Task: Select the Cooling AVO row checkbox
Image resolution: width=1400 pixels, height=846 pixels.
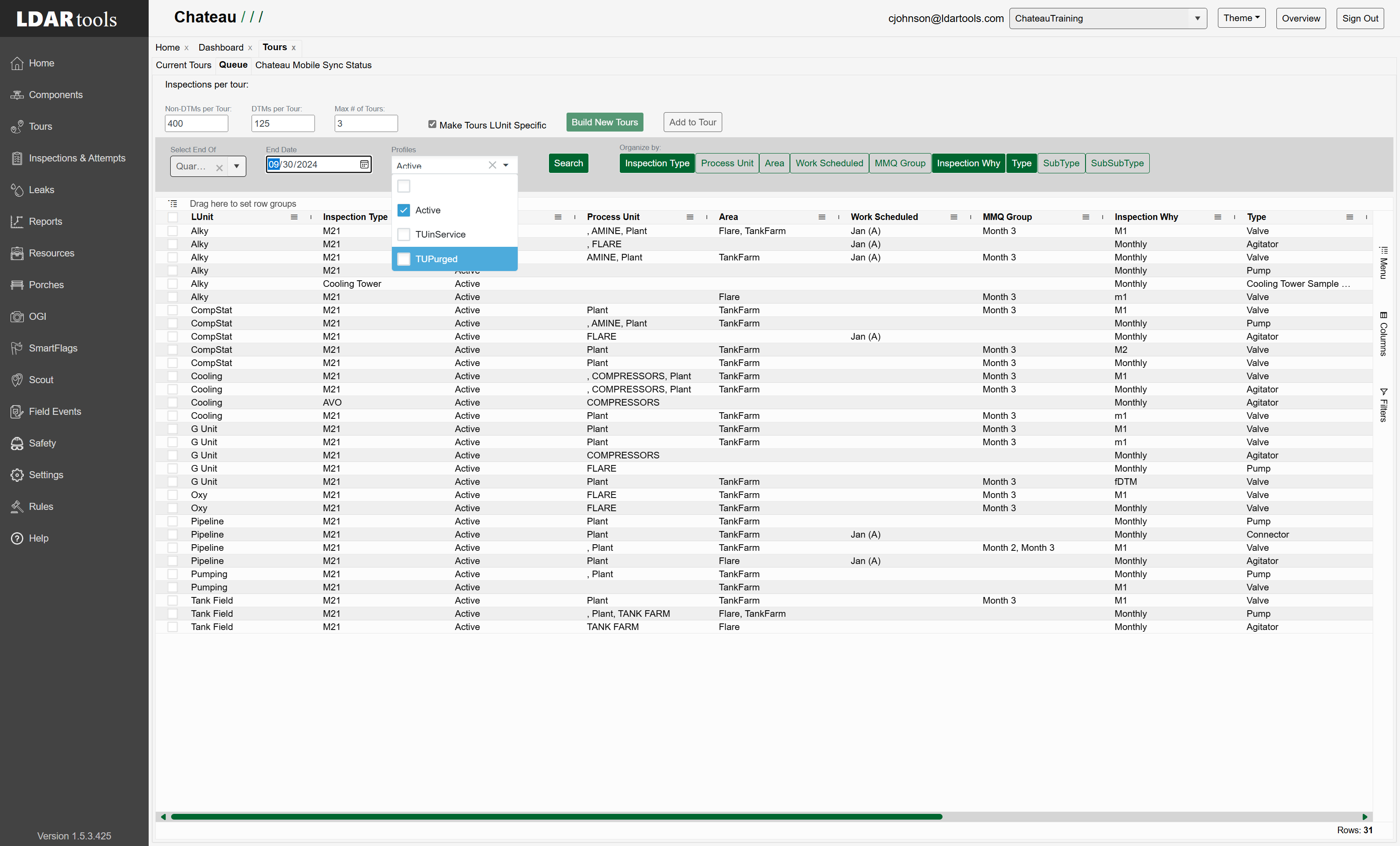Action: coord(173,402)
